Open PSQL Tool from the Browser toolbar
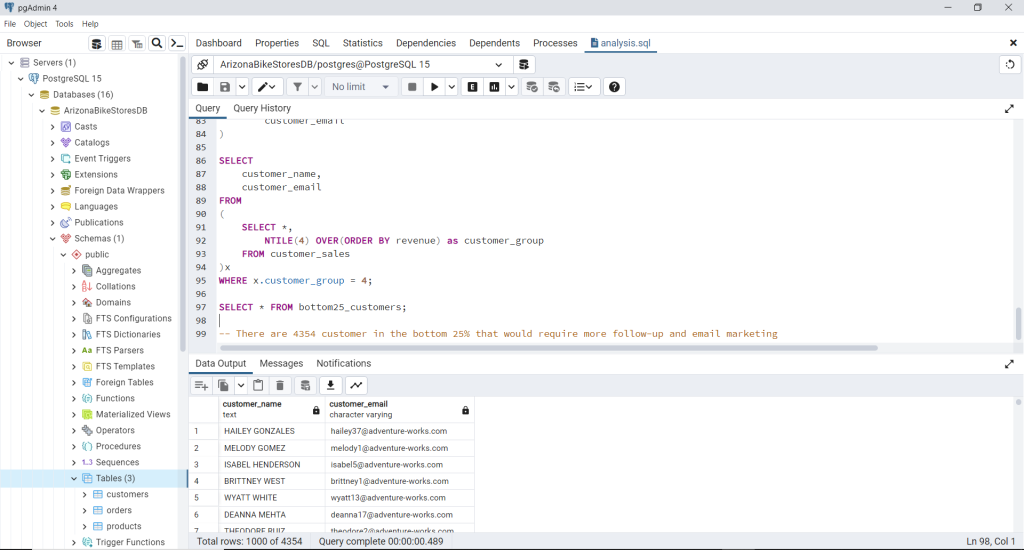1024x550 pixels. coord(177,44)
